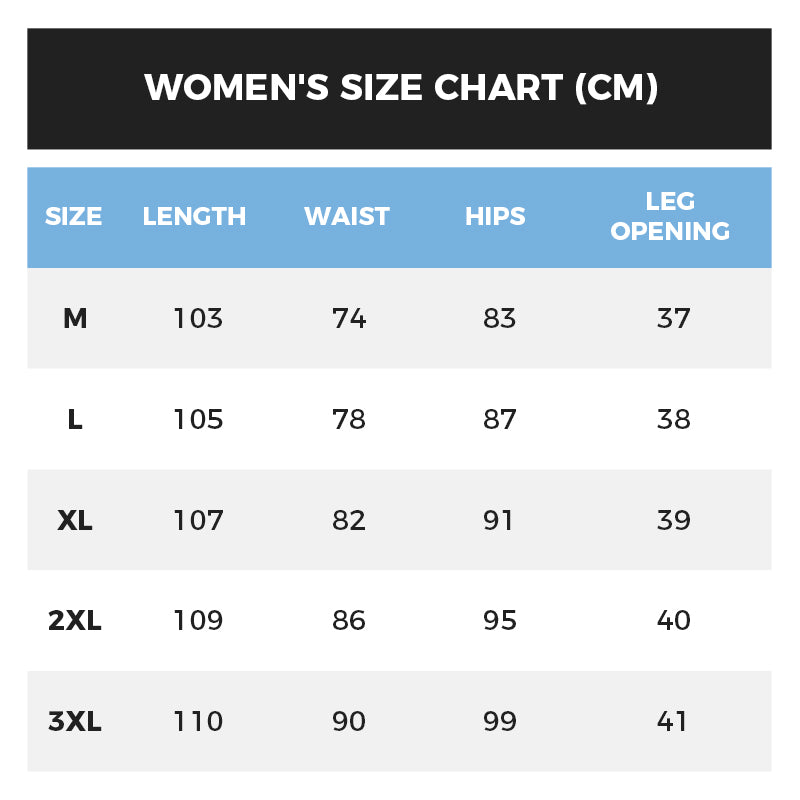Click the XL size row label
This screenshot has width=800, height=800.
[75, 521]
